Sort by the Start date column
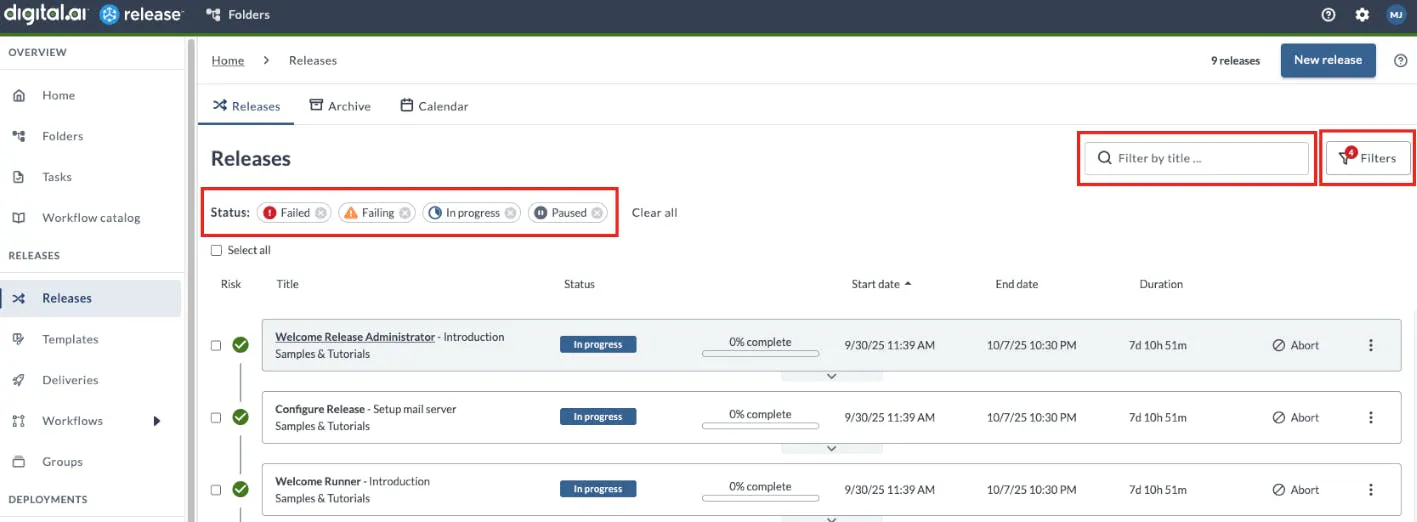Screen dimensions: 1417x522 pos(881,284)
